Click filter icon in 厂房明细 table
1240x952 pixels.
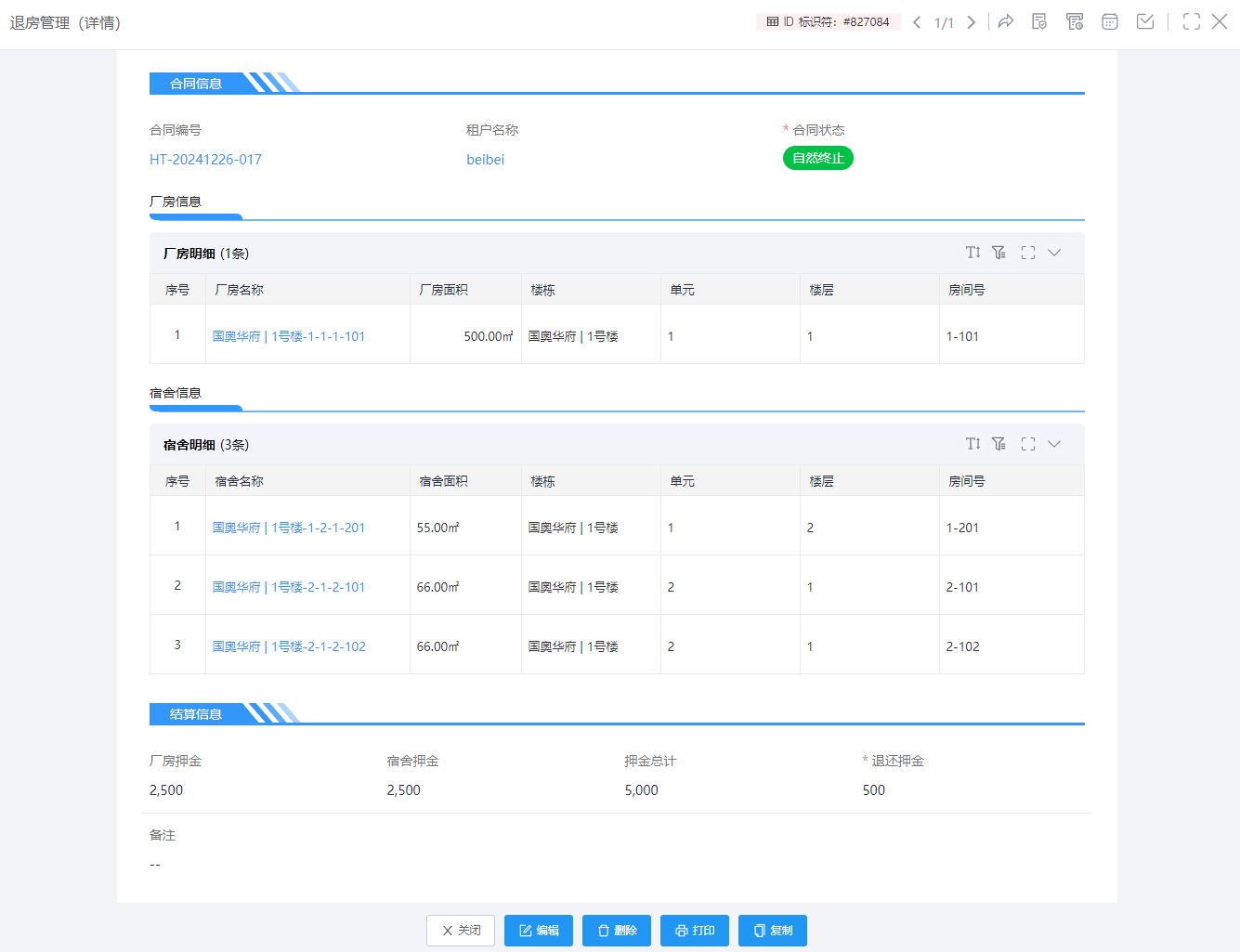(x=999, y=253)
